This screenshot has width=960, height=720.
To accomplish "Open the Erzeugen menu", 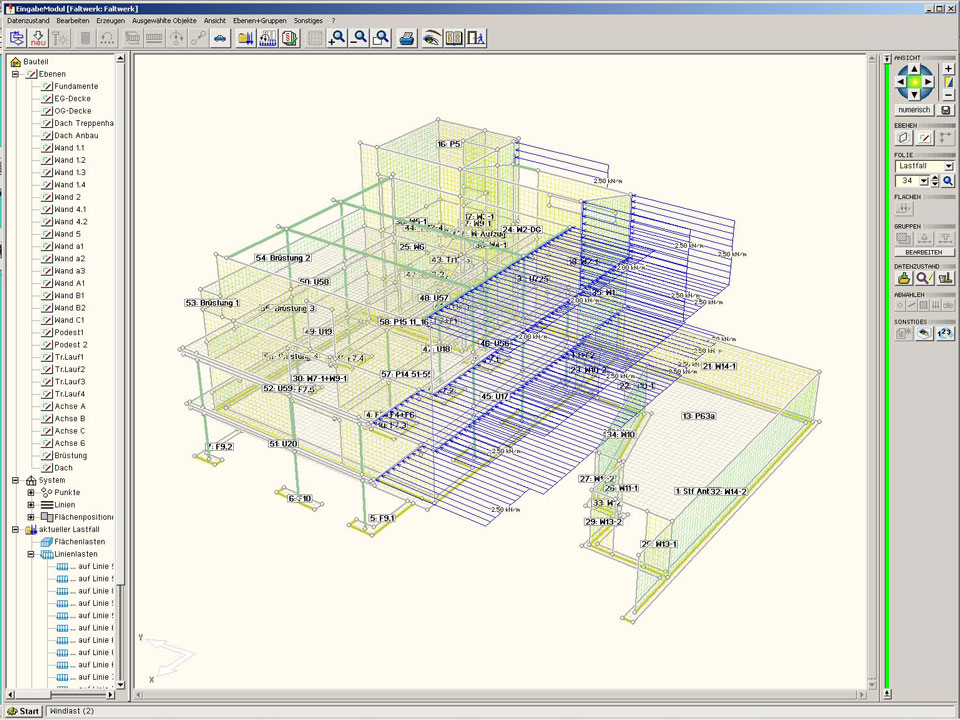I will pos(110,20).
